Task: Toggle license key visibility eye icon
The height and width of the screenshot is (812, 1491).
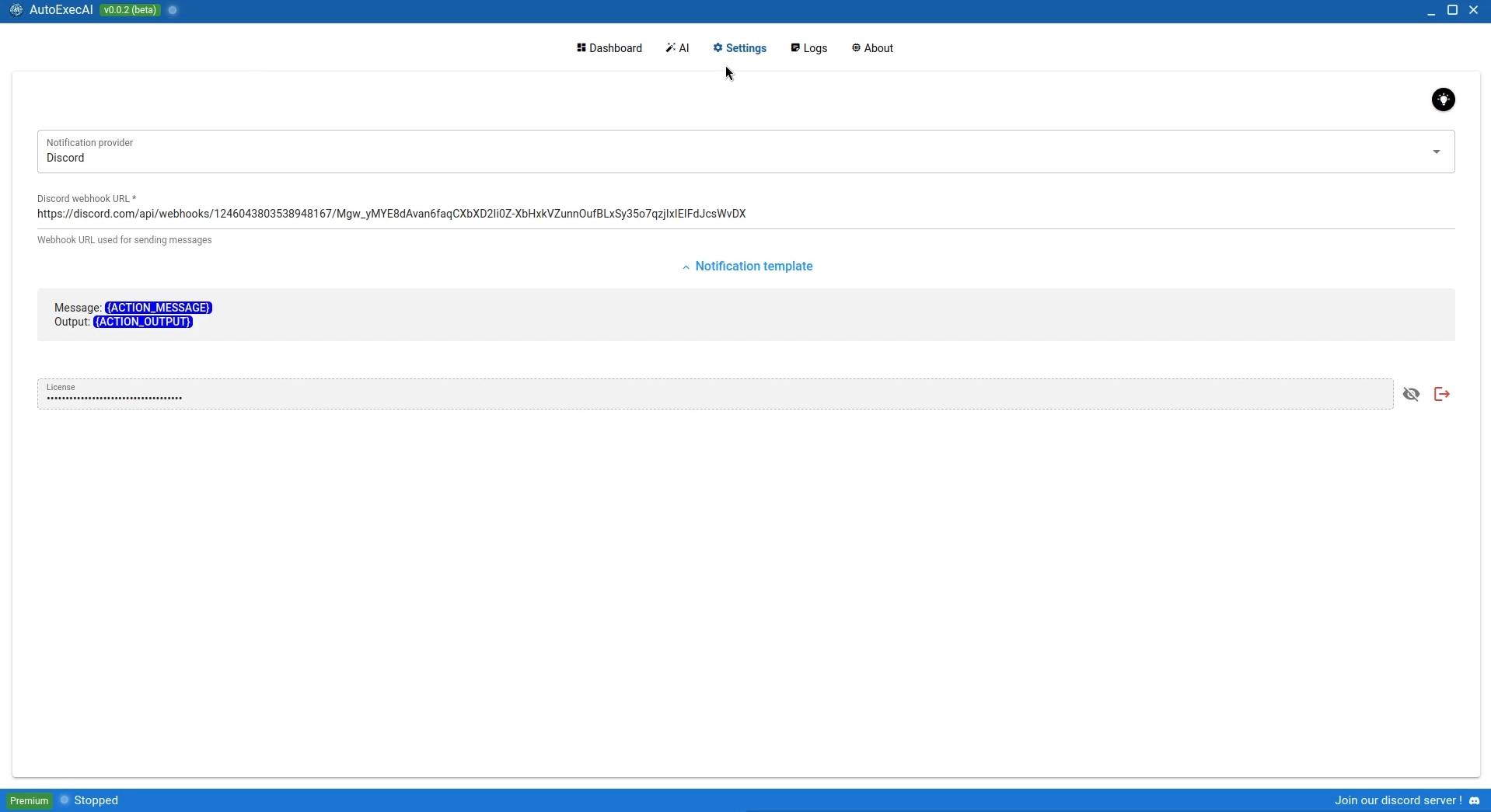Action: (1412, 395)
